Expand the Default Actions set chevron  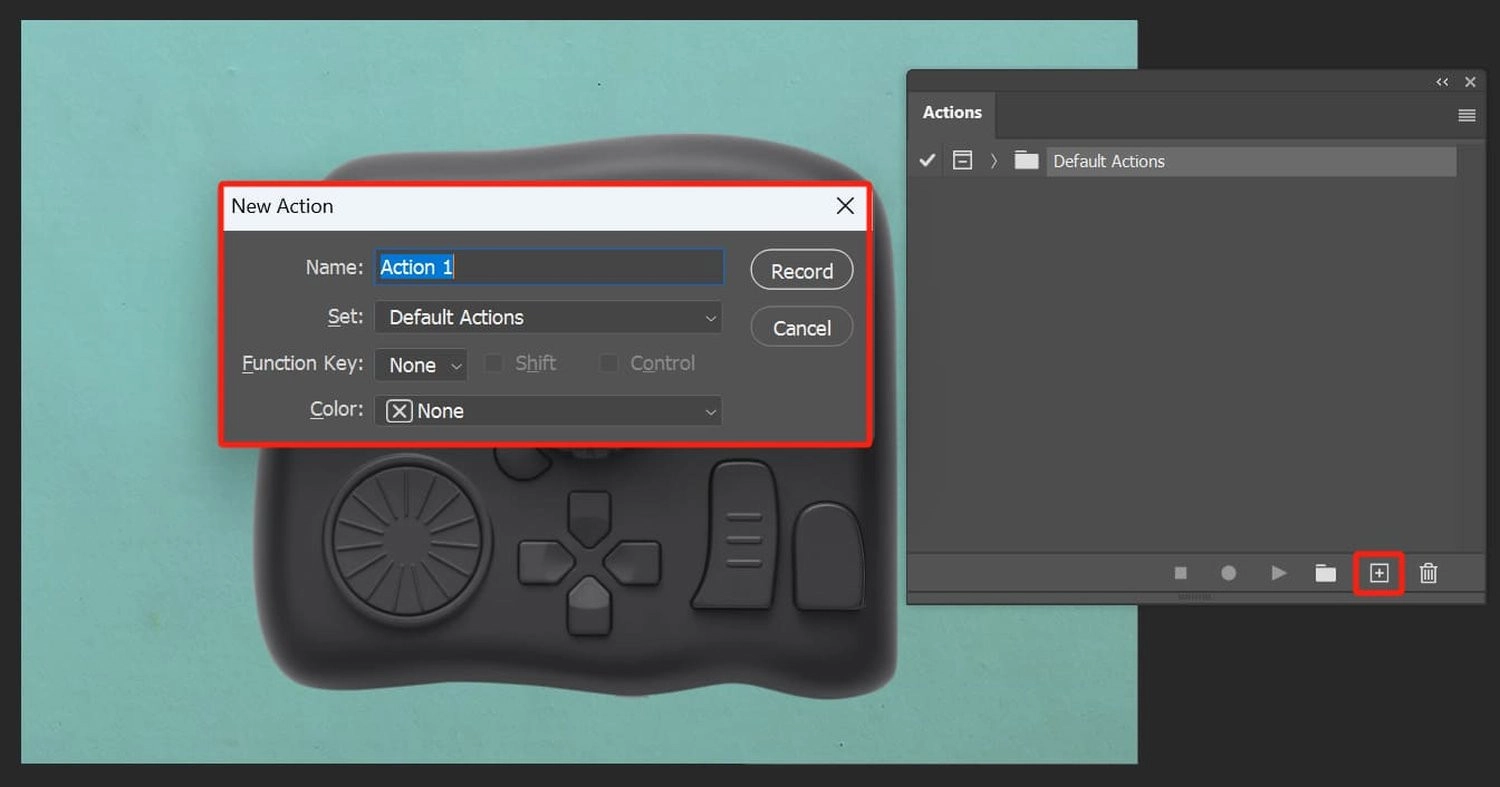[993, 160]
